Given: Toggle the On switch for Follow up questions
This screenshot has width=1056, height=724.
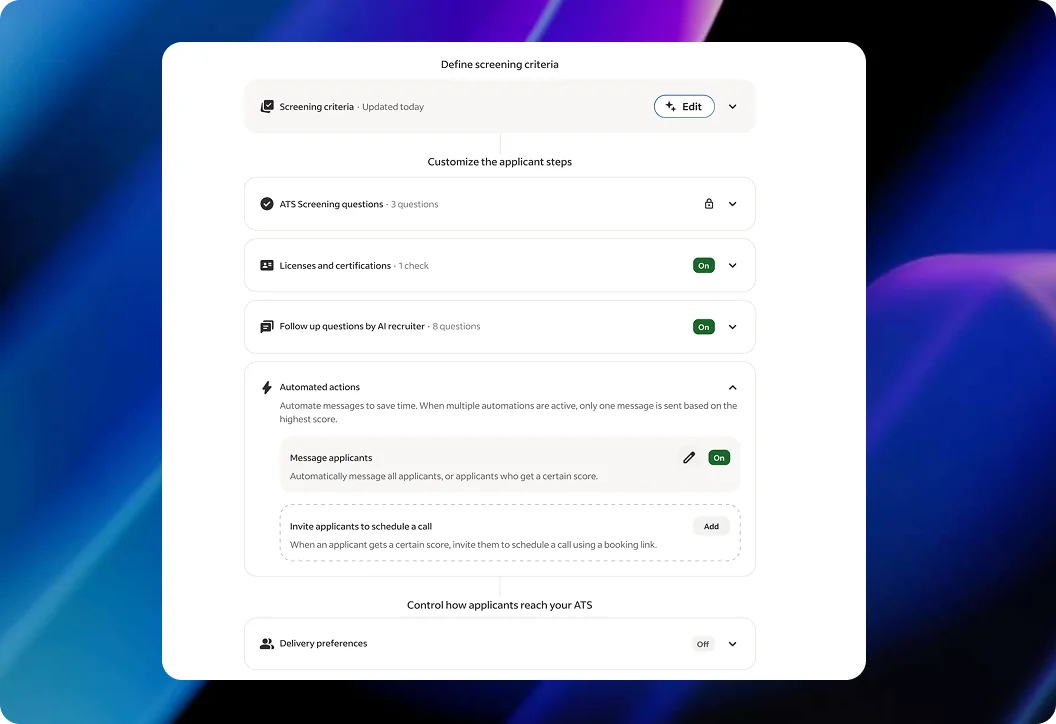Looking at the screenshot, I should pyautogui.click(x=704, y=327).
